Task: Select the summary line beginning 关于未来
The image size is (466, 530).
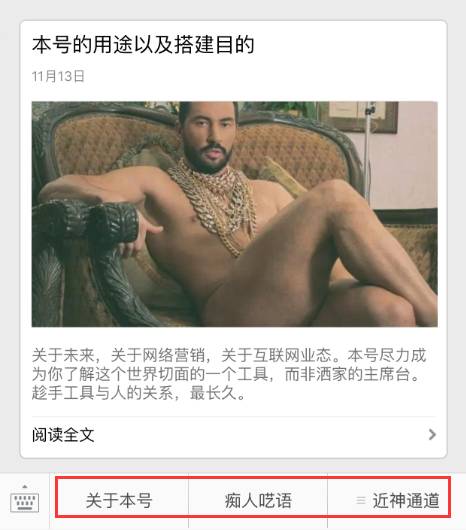Action: [229, 355]
